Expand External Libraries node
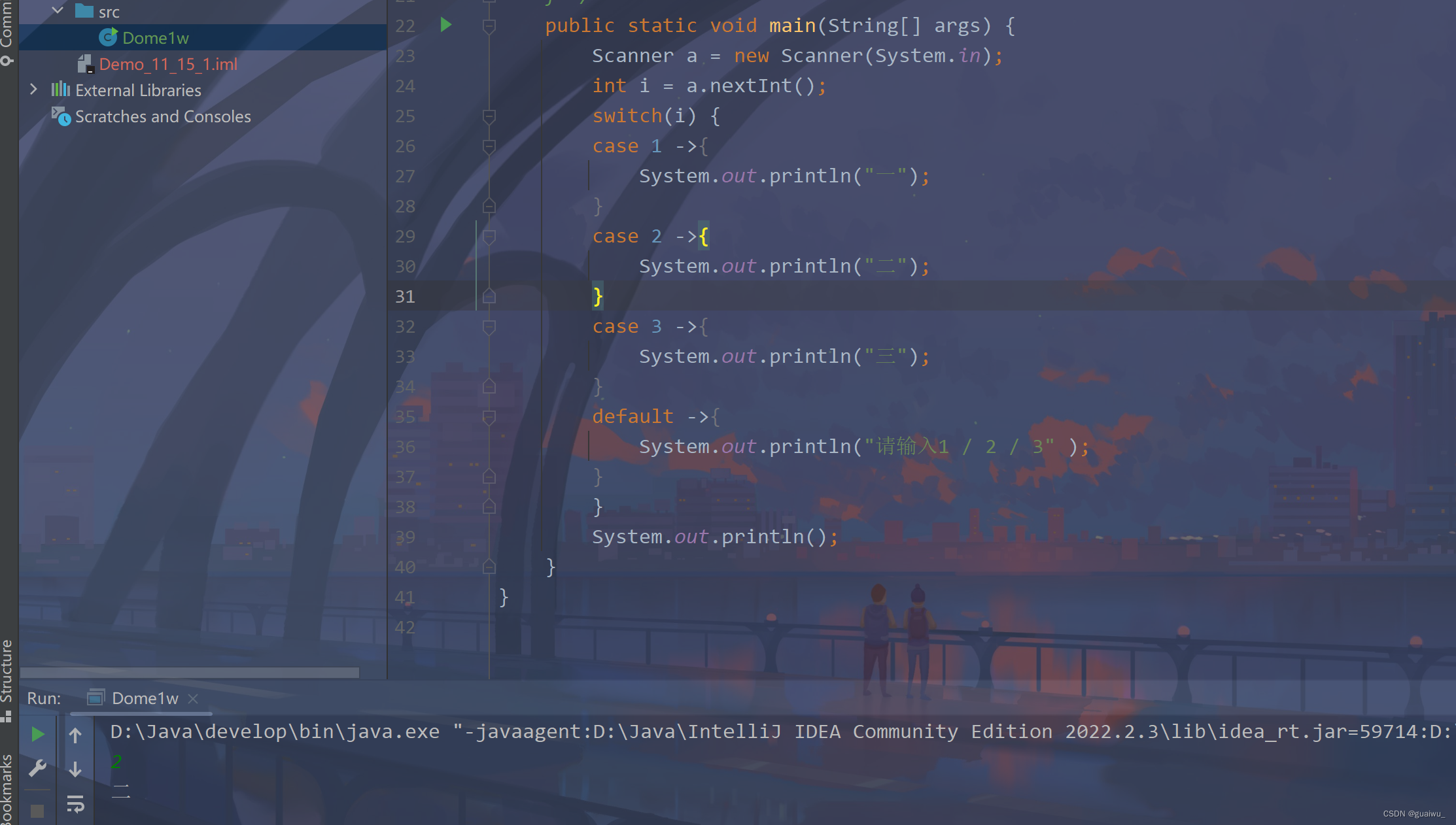This screenshot has width=1456, height=825. (x=34, y=90)
